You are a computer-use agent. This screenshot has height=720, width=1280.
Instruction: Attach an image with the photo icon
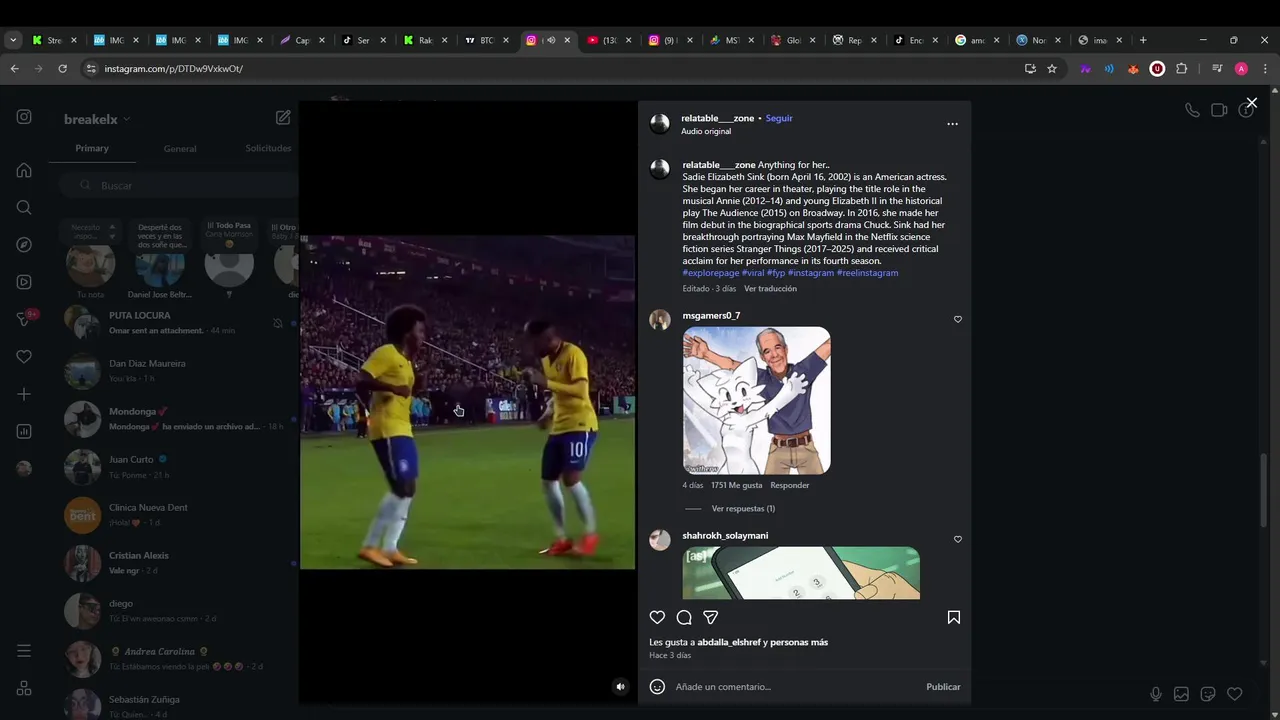[1181, 694]
